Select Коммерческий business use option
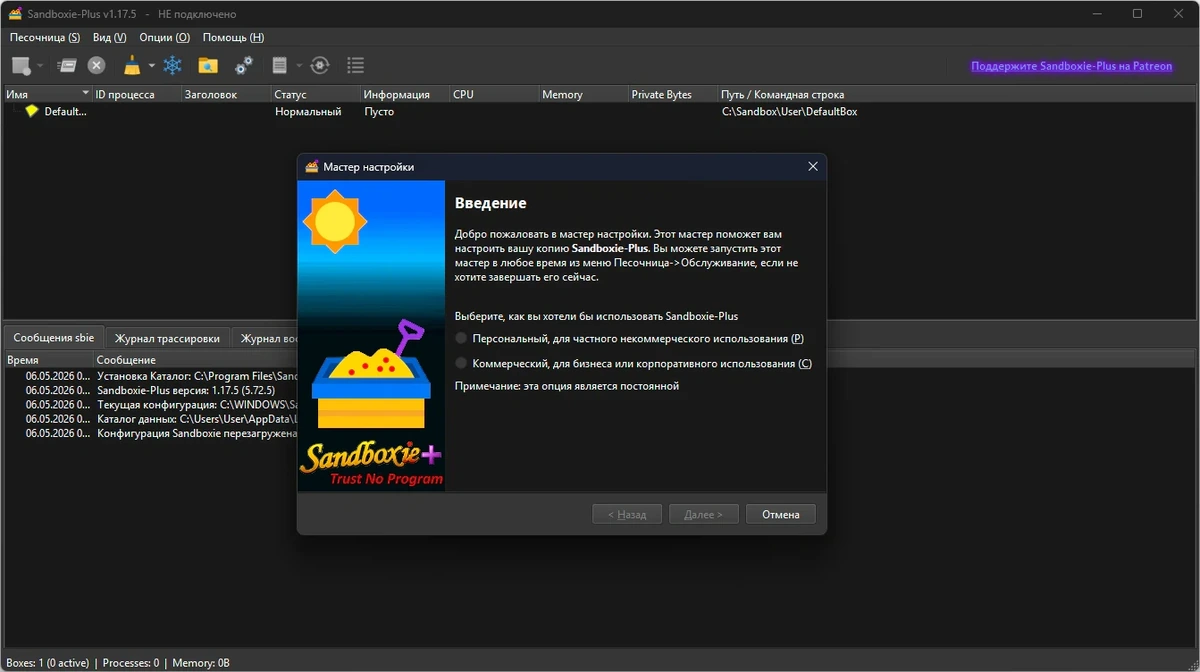Screen dimensions: 1200x672 coord(633,363)
